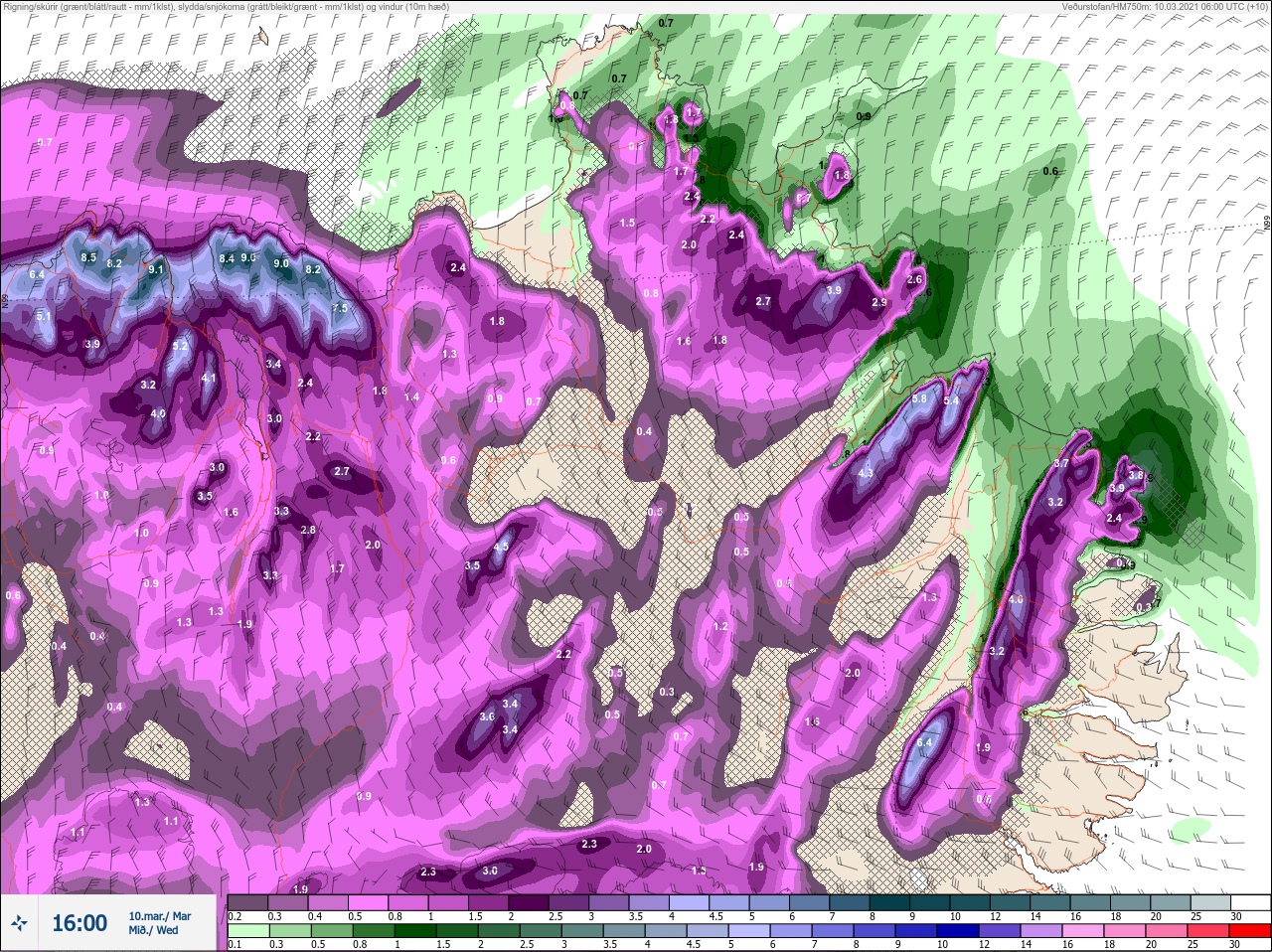Image resolution: width=1272 pixels, height=952 pixels.
Task: Click the 5.4 precipitation value on the map
Action: click(x=951, y=400)
